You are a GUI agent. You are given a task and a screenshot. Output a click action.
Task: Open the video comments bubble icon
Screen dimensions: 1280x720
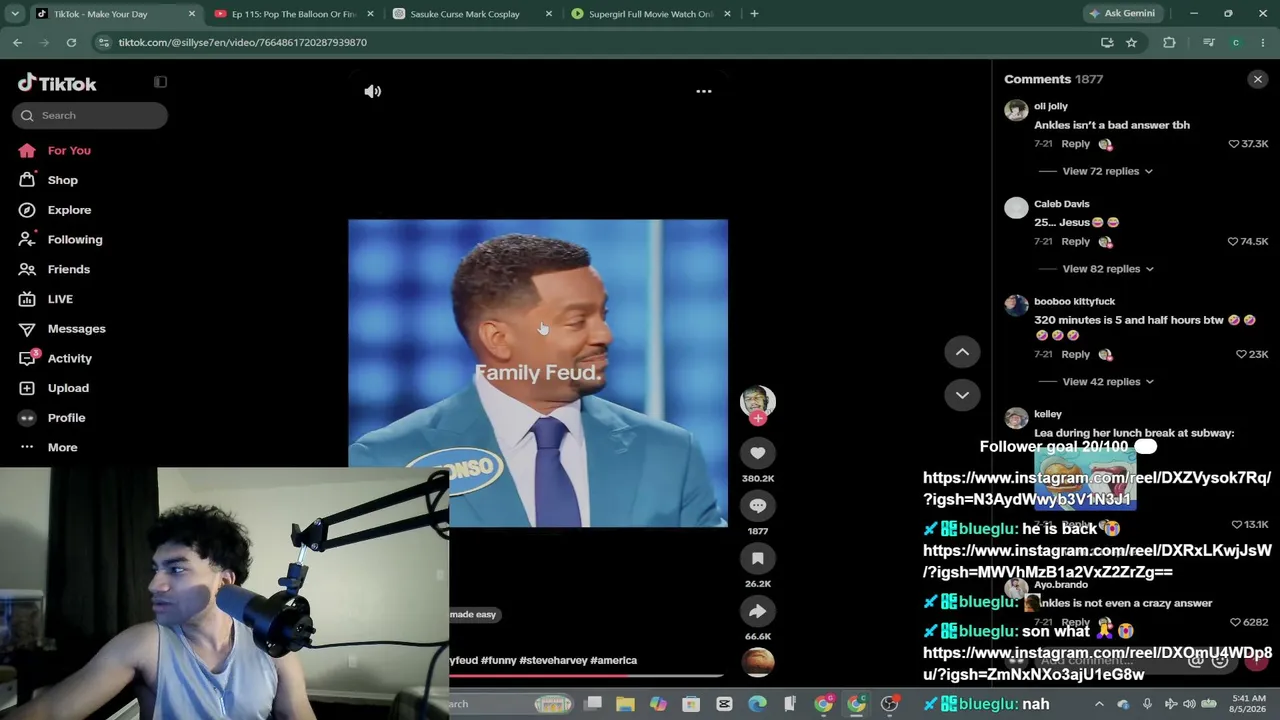tap(757, 506)
